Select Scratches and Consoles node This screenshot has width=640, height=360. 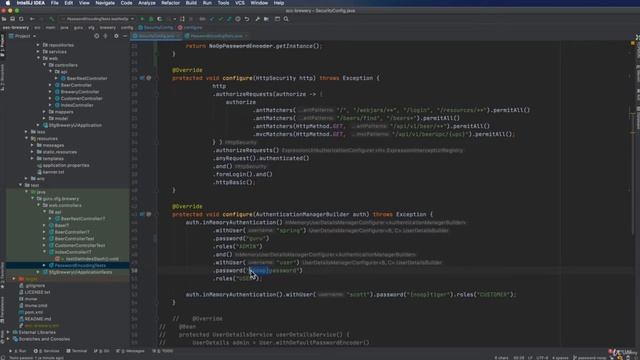pyautogui.click(x=41, y=339)
